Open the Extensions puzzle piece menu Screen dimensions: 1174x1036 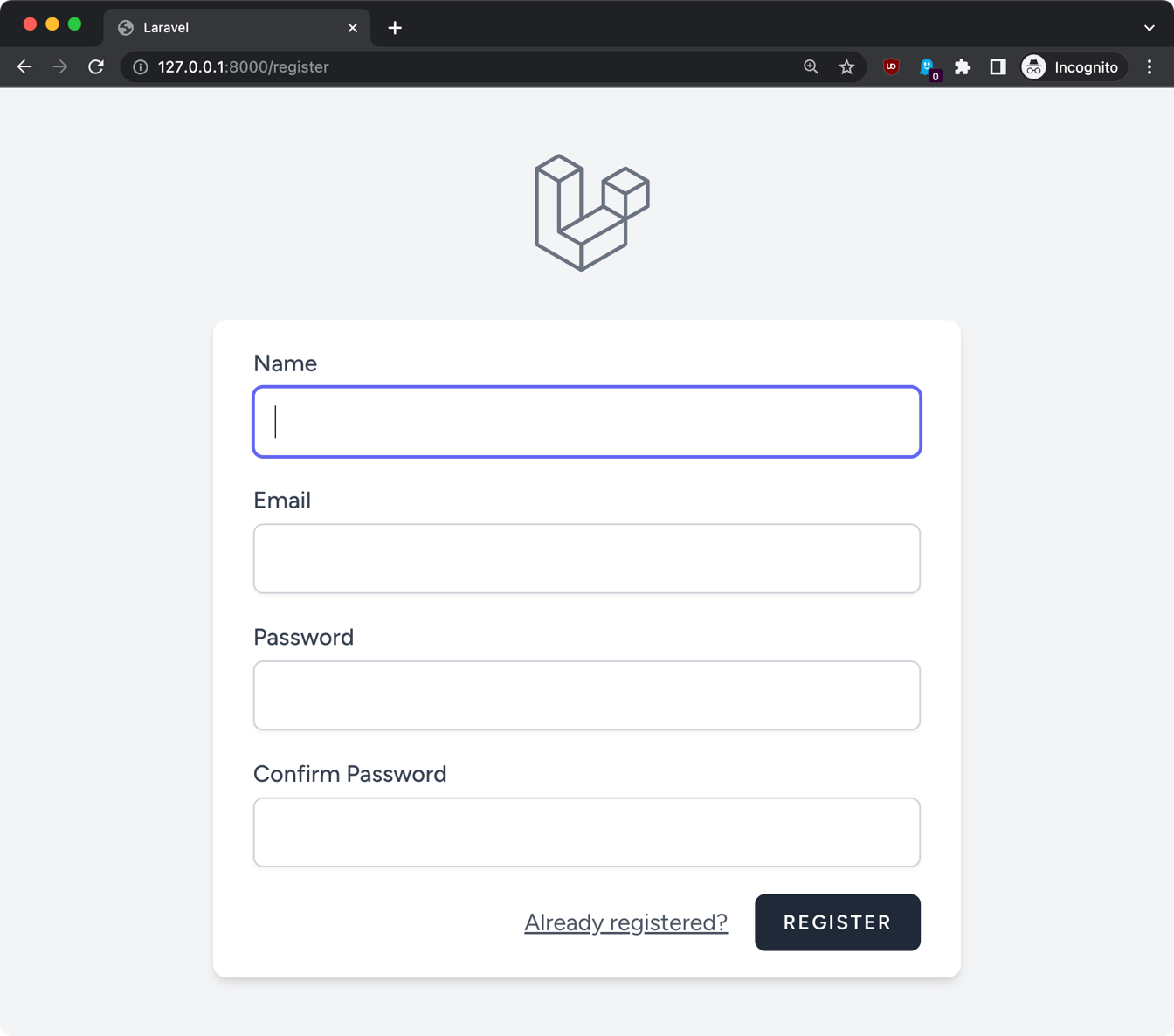(x=963, y=67)
